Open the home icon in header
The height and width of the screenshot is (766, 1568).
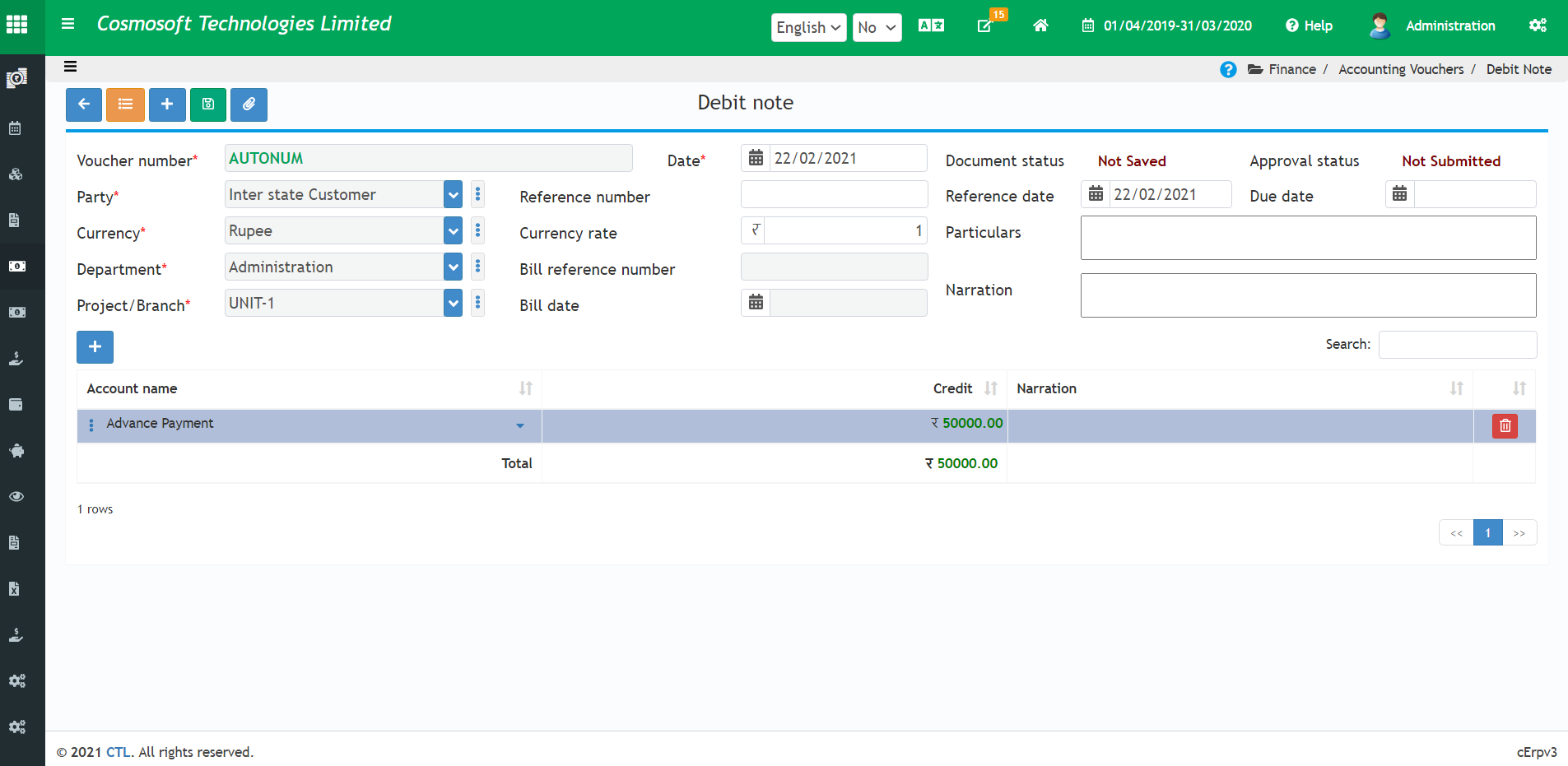click(1040, 26)
